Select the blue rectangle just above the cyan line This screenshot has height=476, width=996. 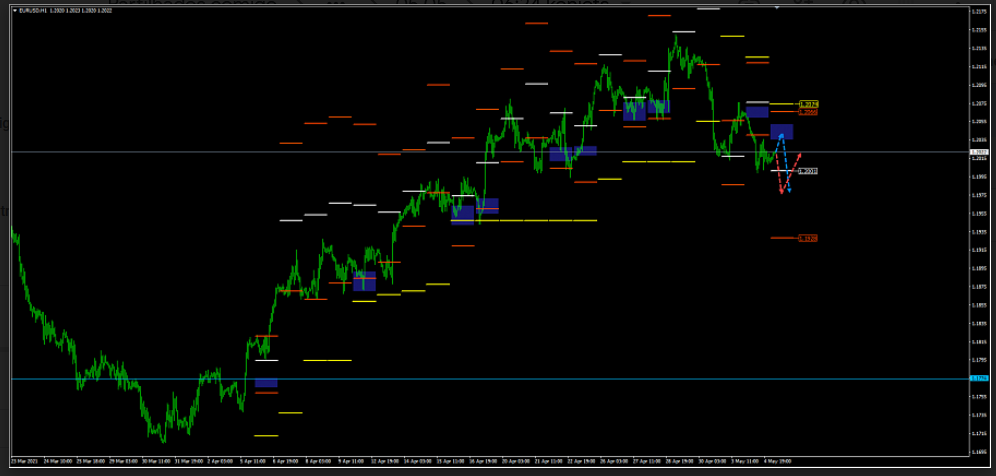coord(266,383)
